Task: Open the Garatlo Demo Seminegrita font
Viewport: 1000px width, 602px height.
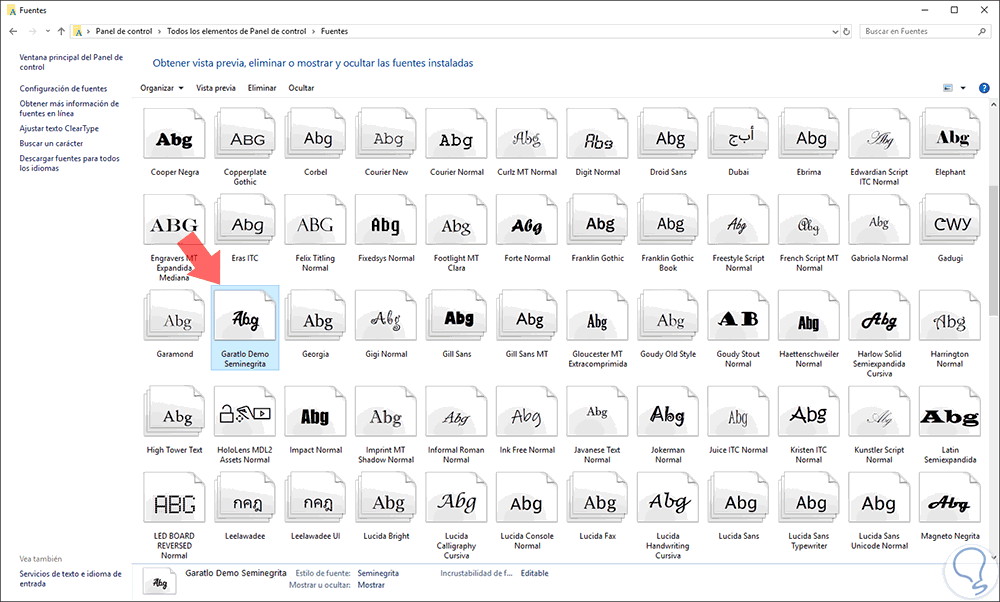Action: click(245, 320)
